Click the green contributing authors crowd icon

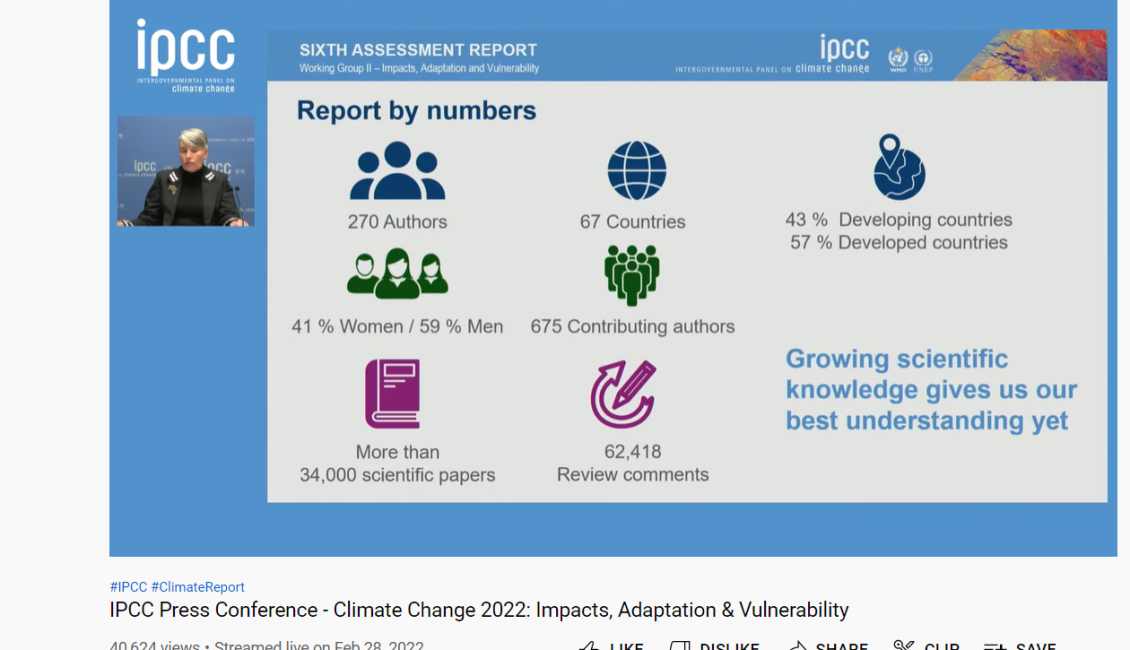(x=632, y=275)
